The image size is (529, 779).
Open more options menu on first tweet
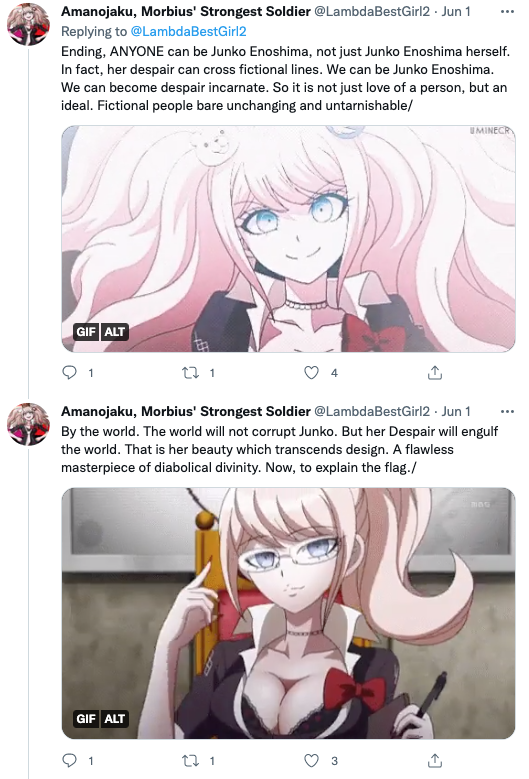tap(507, 11)
